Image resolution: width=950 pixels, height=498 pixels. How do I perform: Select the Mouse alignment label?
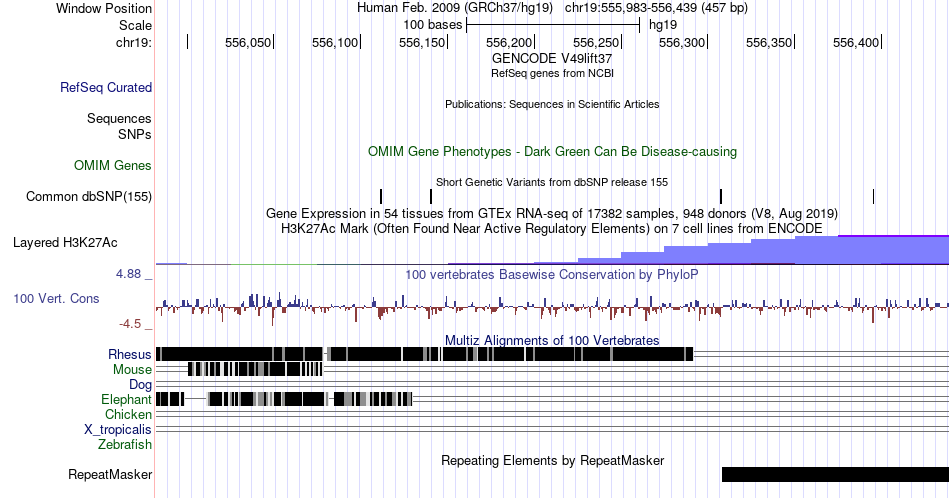point(132,370)
